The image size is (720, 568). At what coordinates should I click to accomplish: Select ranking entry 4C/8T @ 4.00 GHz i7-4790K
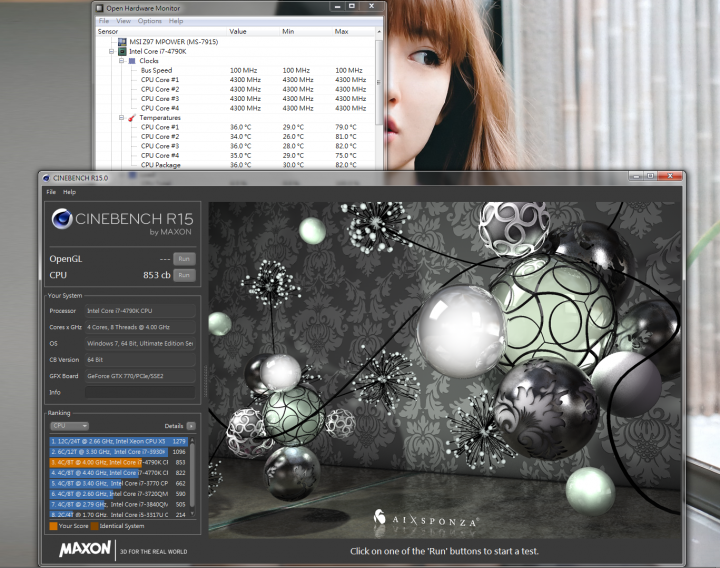point(118,462)
